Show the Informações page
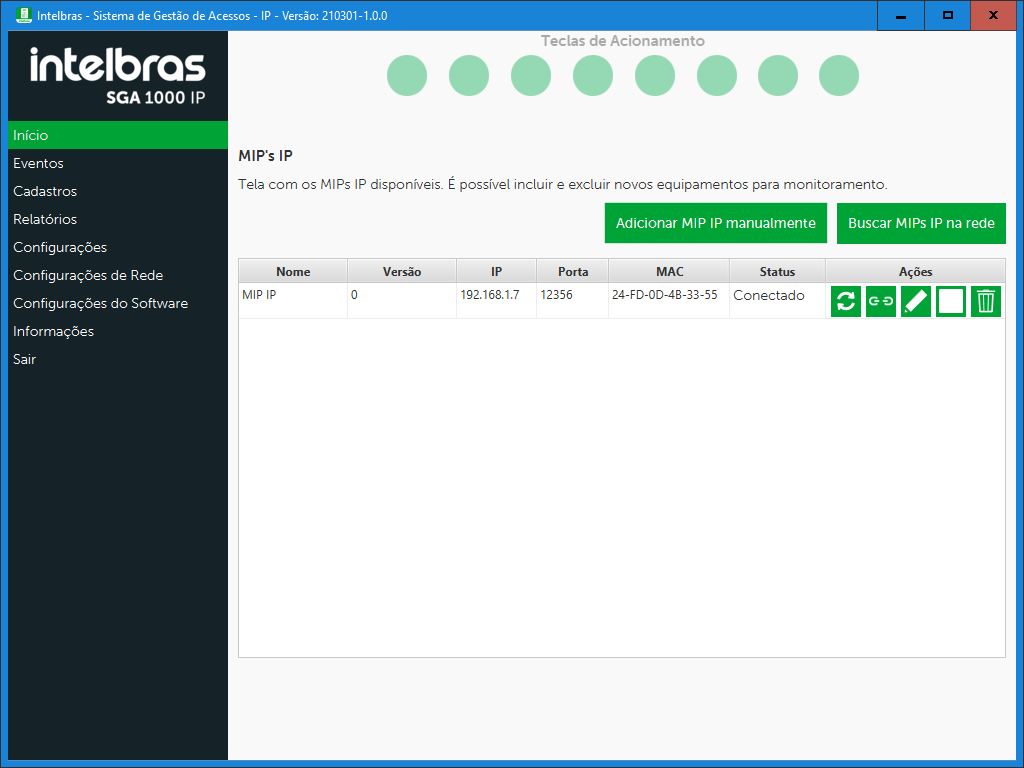 click(53, 331)
